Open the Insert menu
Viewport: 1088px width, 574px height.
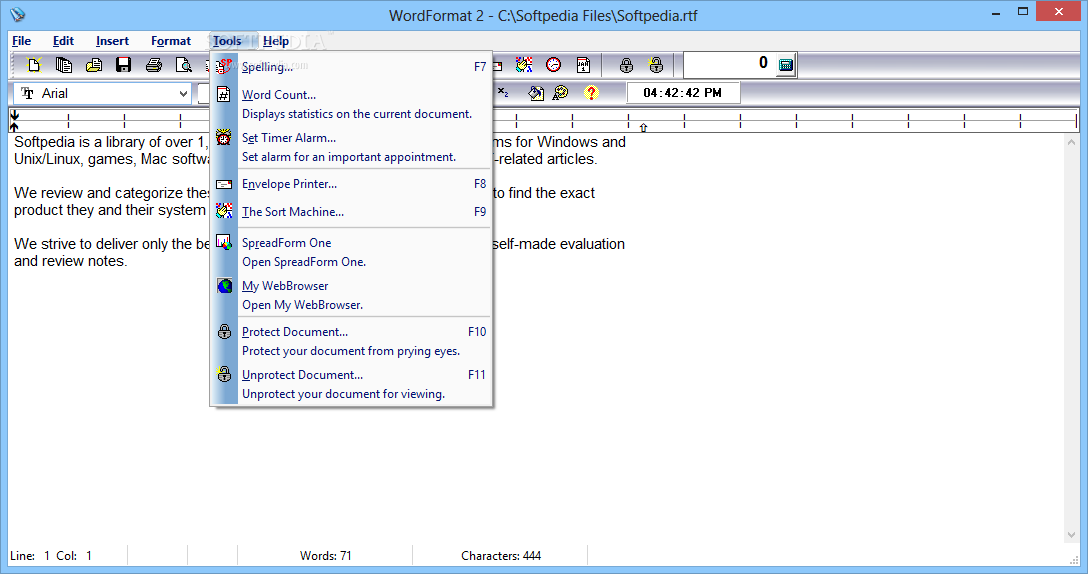pos(112,41)
